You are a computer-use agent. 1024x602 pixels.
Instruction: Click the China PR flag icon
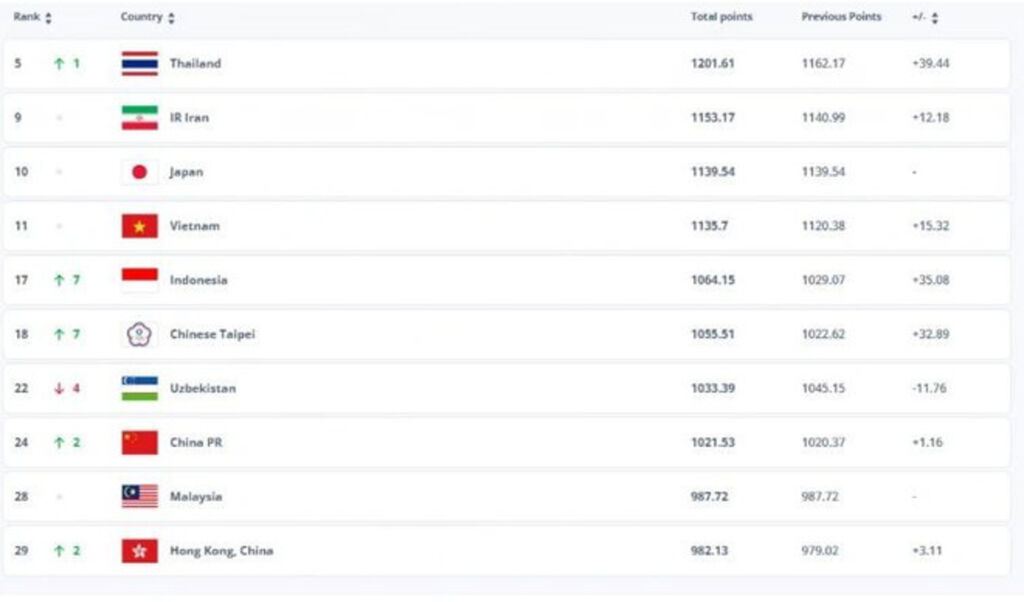pyautogui.click(x=139, y=443)
